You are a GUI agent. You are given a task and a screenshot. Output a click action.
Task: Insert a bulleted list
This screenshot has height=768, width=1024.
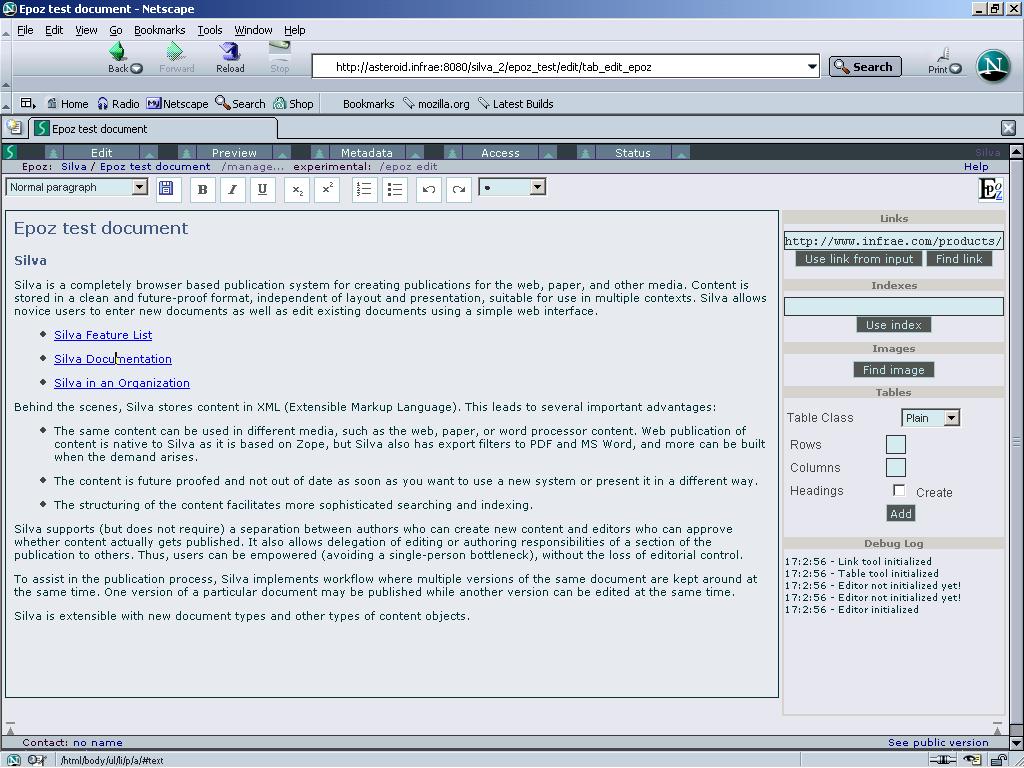[x=394, y=189]
